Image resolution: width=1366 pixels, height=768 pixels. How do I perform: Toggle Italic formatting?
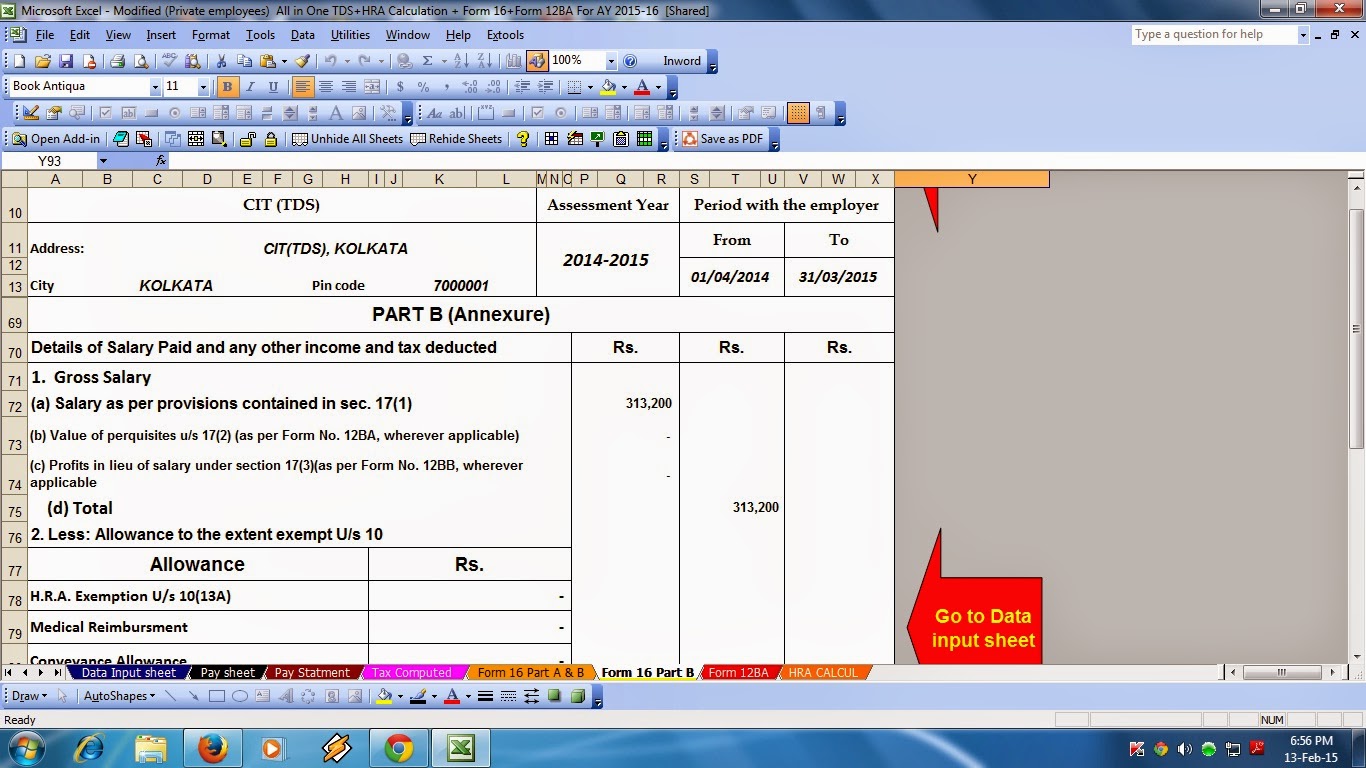pos(250,87)
